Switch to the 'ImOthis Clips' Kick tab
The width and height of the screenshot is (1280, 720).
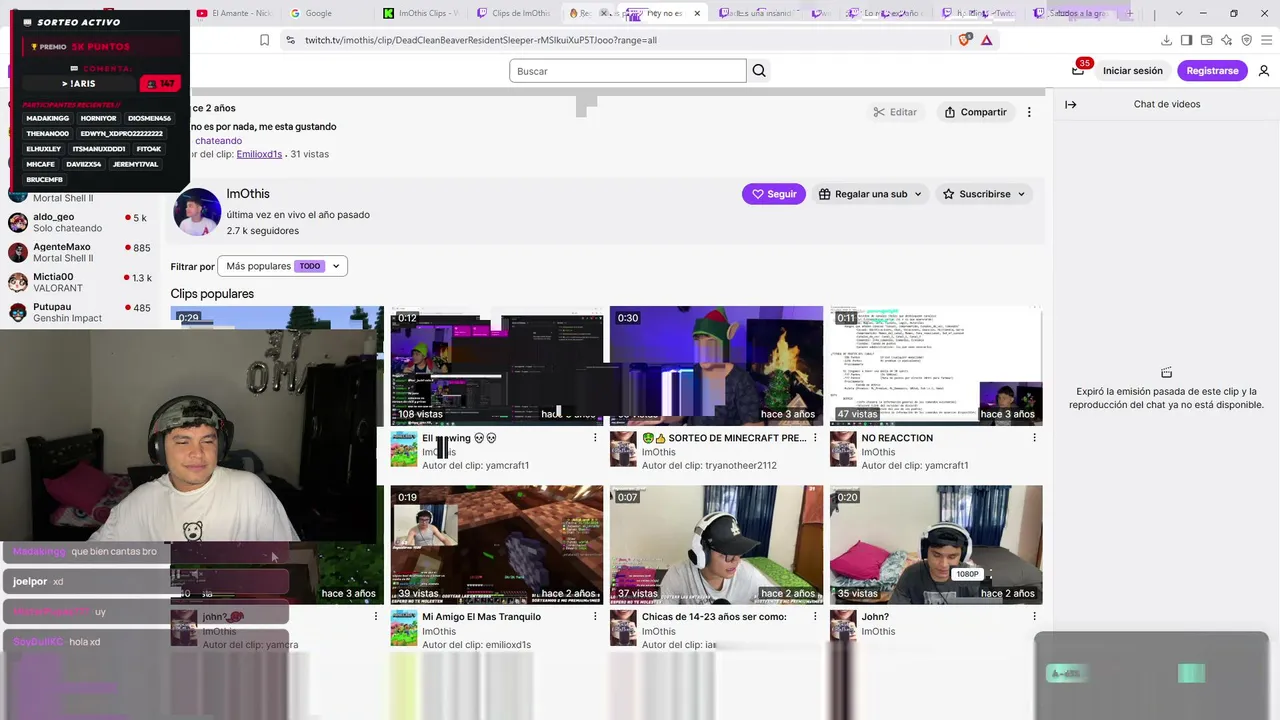coord(421,13)
